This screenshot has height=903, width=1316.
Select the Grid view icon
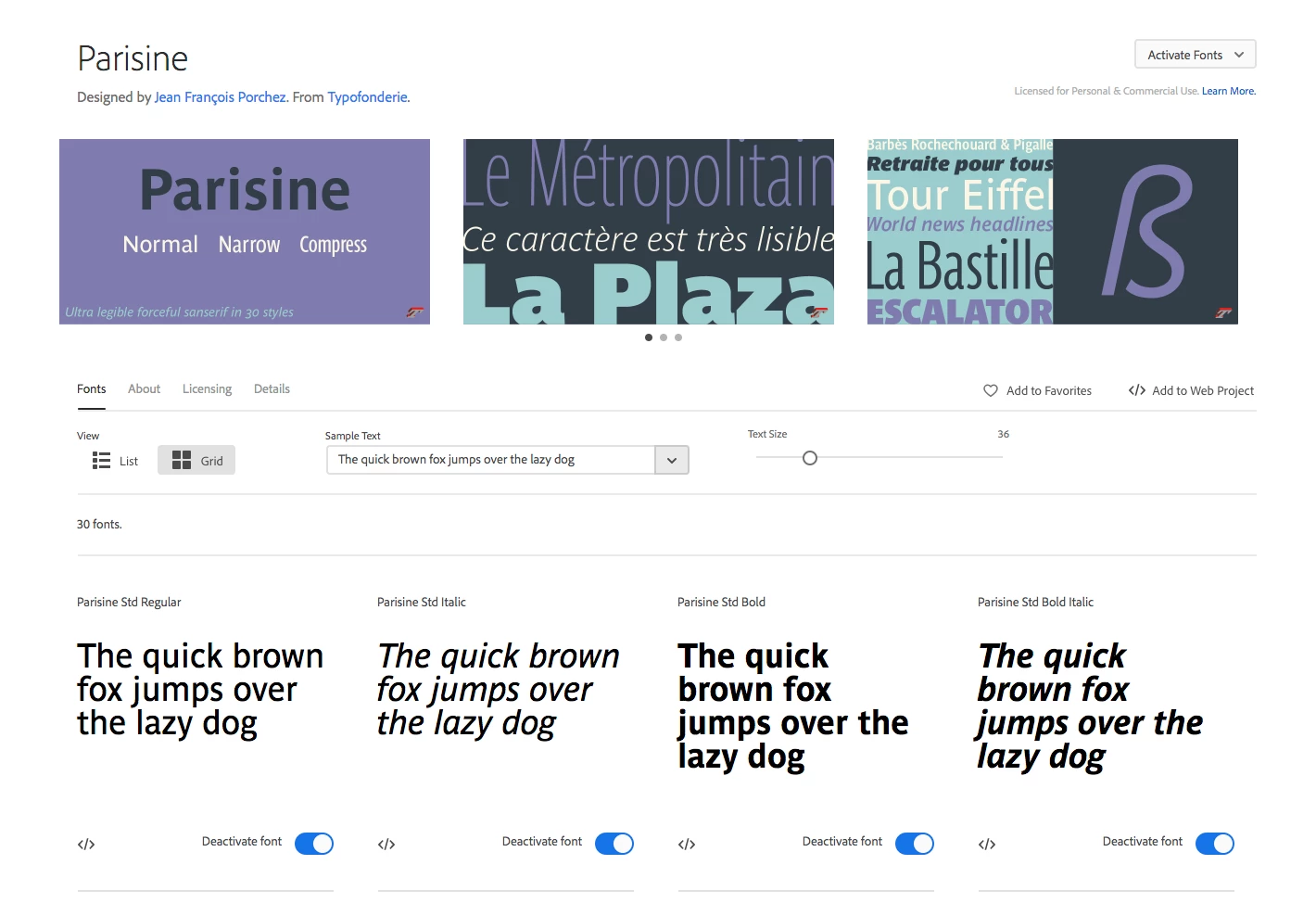click(x=182, y=461)
